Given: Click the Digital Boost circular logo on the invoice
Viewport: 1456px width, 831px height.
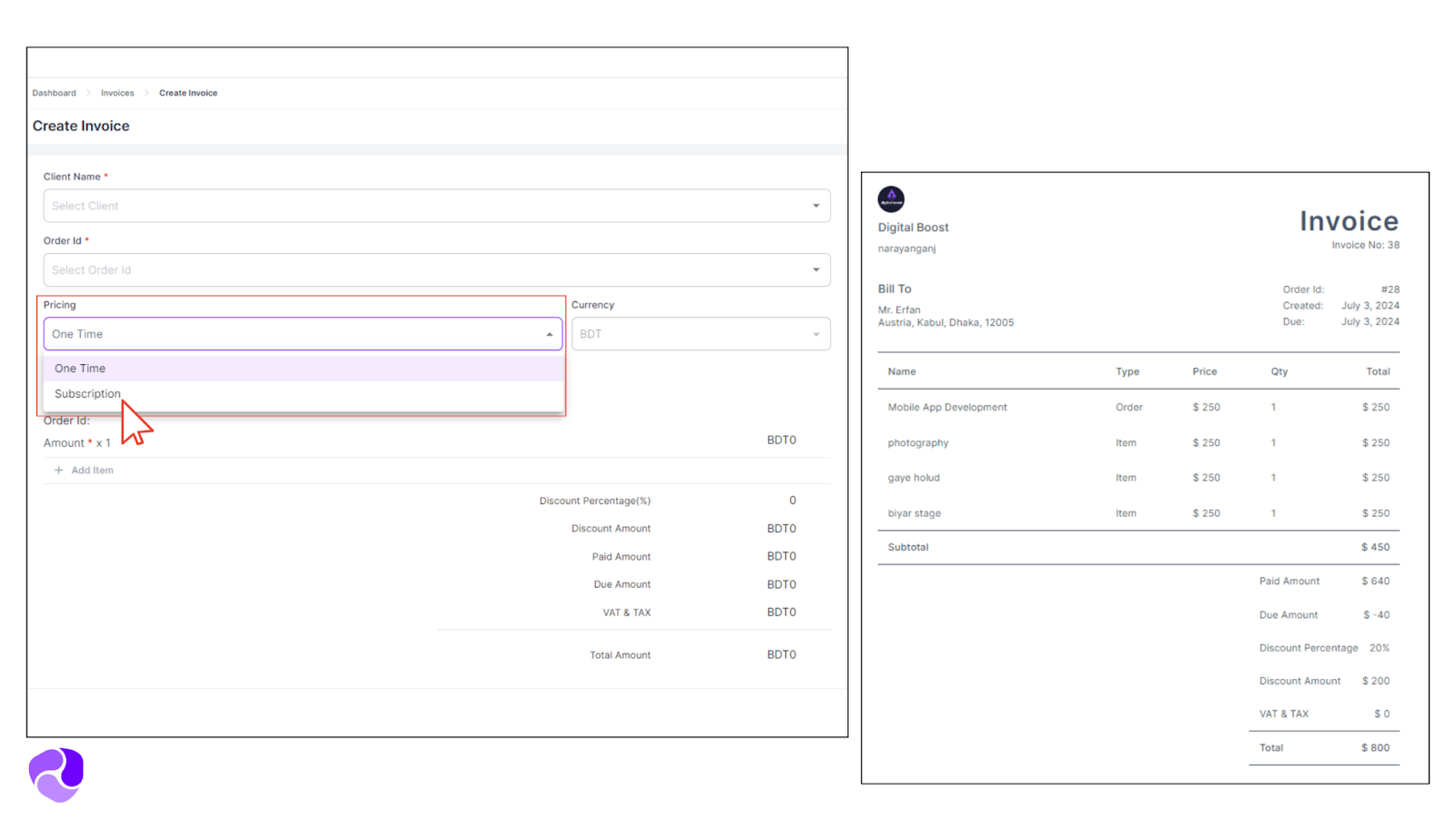Looking at the screenshot, I should (x=891, y=198).
